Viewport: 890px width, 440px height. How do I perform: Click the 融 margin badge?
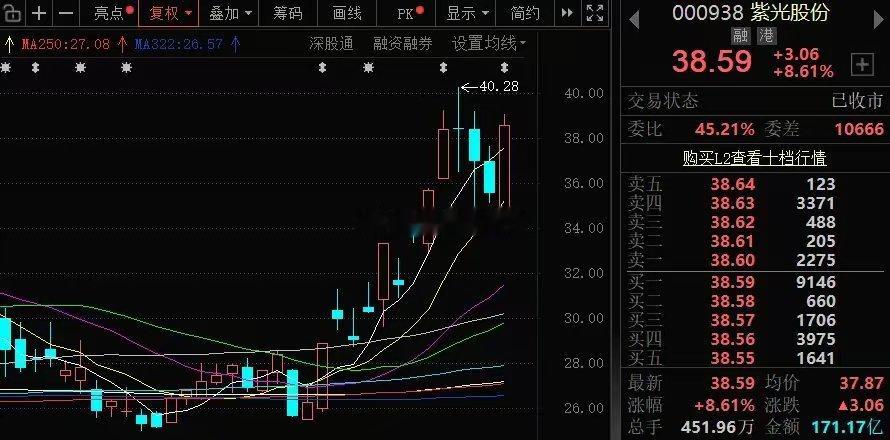[740, 36]
